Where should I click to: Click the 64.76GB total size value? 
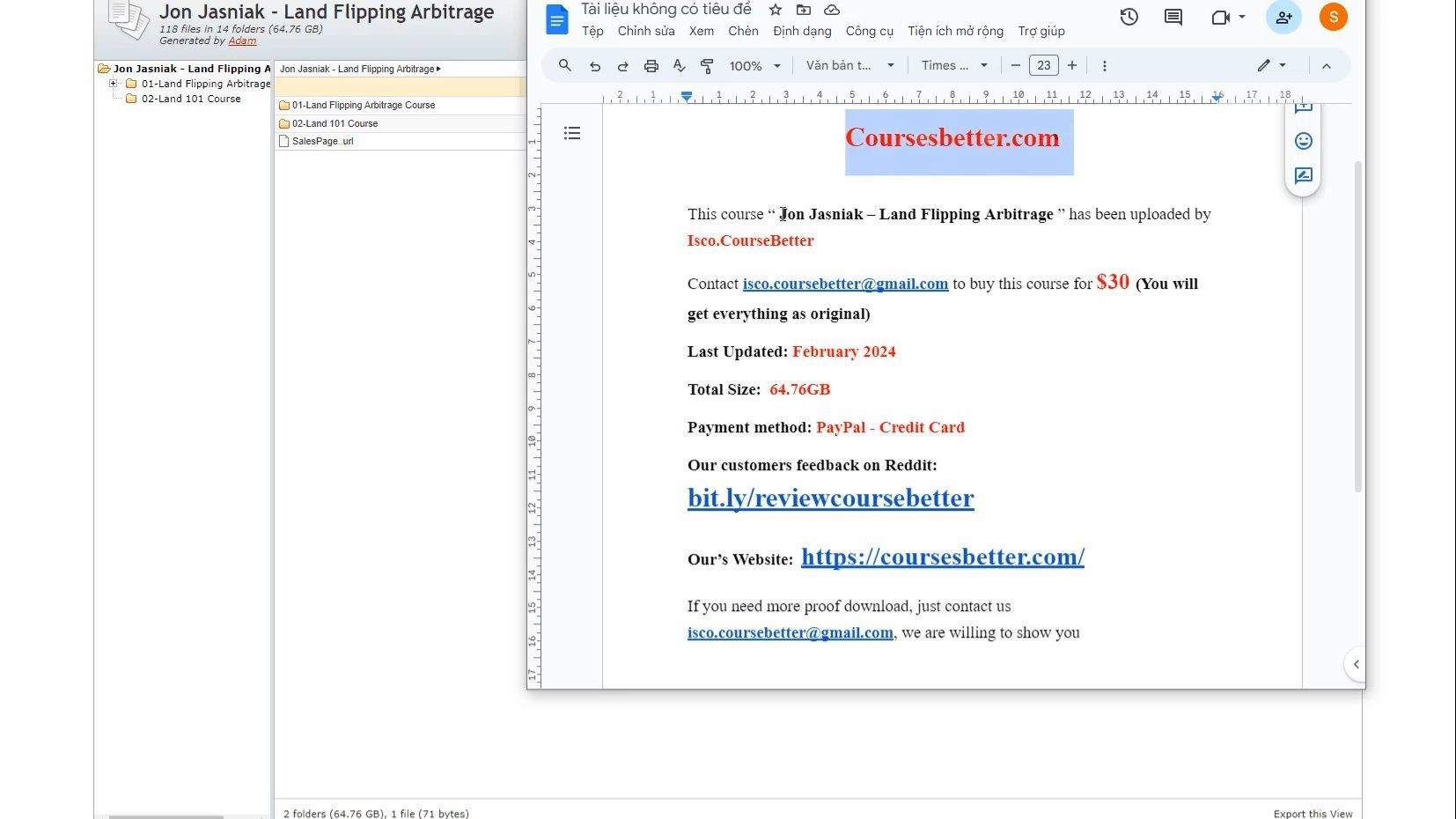tap(800, 389)
